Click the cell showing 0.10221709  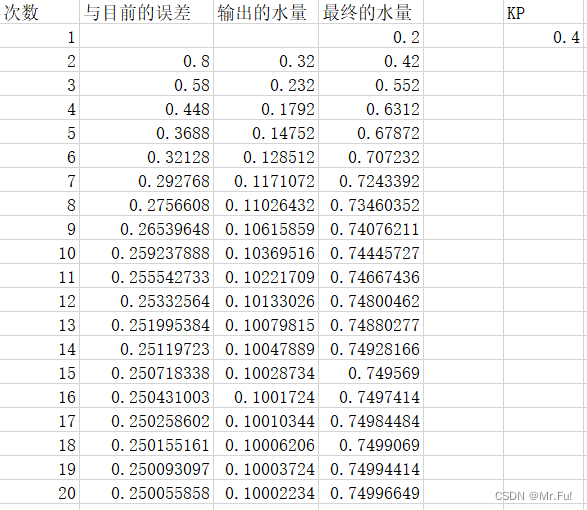pos(266,276)
